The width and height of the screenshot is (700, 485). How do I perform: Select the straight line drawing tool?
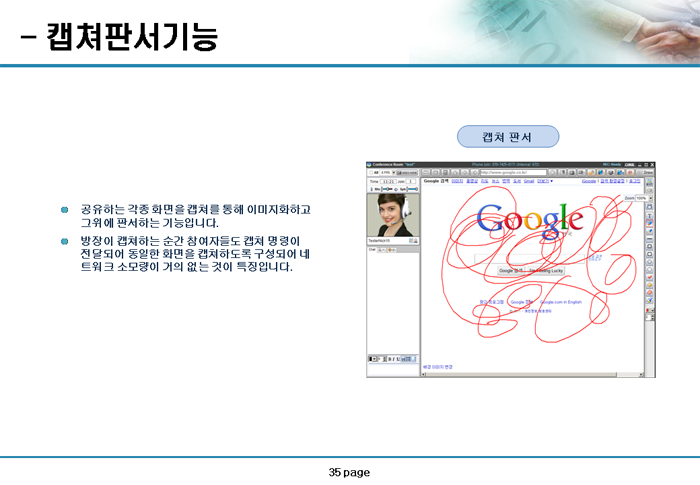coord(650,239)
